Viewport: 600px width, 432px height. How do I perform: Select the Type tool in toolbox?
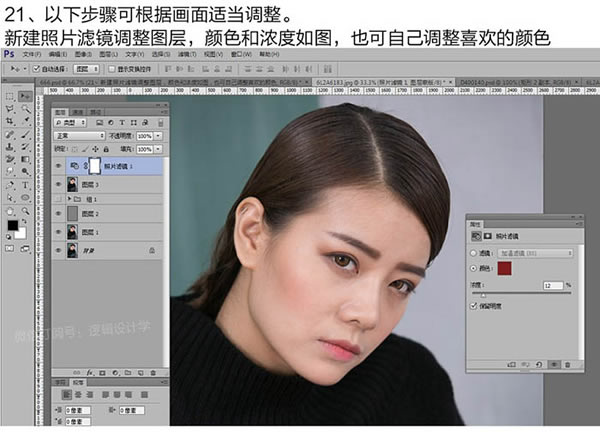pyautogui.click(x=25, y=185)
